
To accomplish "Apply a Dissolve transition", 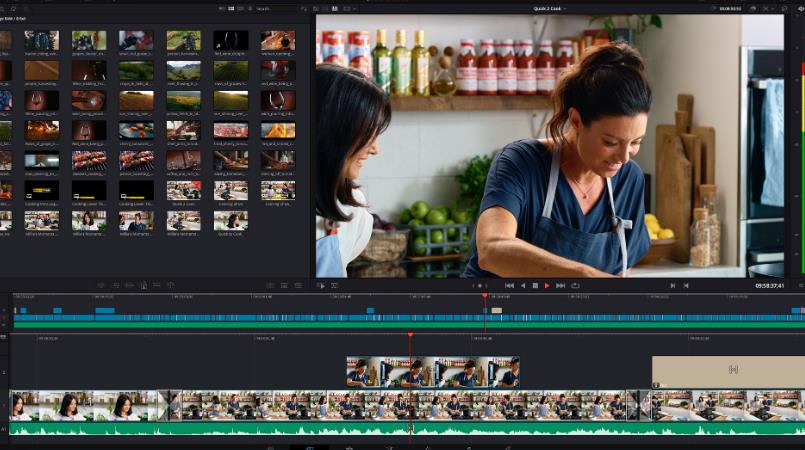I will (284, 285).
